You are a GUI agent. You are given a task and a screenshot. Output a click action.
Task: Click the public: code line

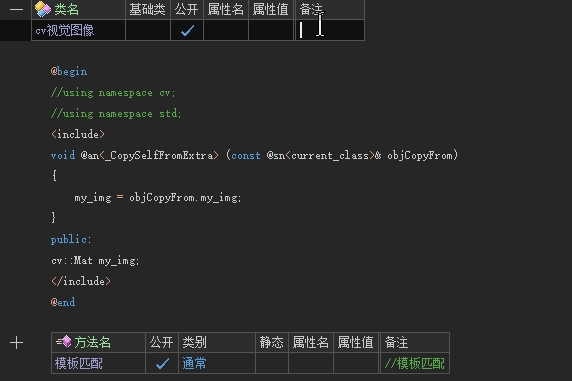(71, 240)
